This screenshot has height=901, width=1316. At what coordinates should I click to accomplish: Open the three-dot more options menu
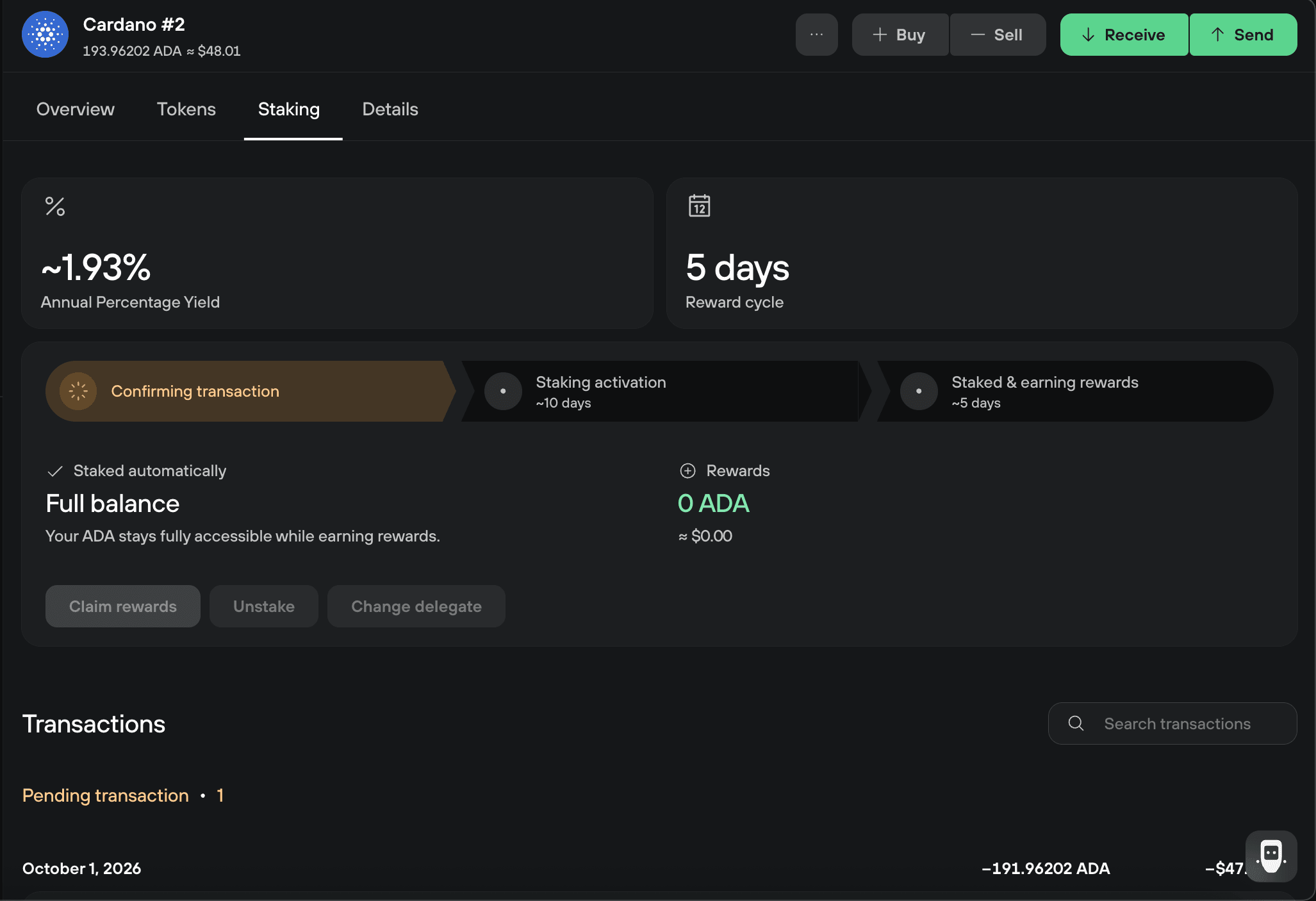point(816,35)
